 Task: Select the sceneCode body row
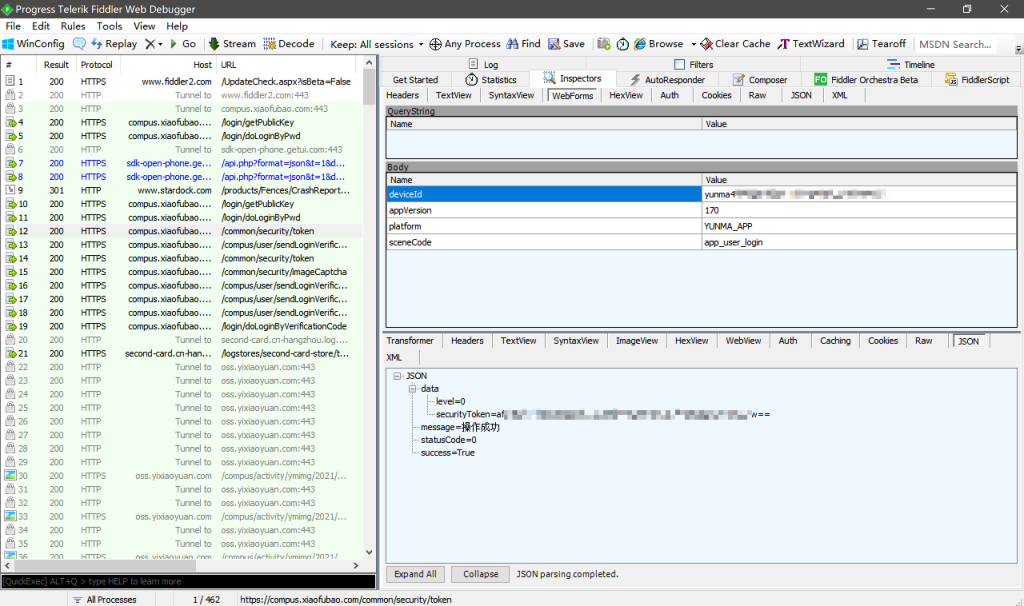click(x=701, y=242)
